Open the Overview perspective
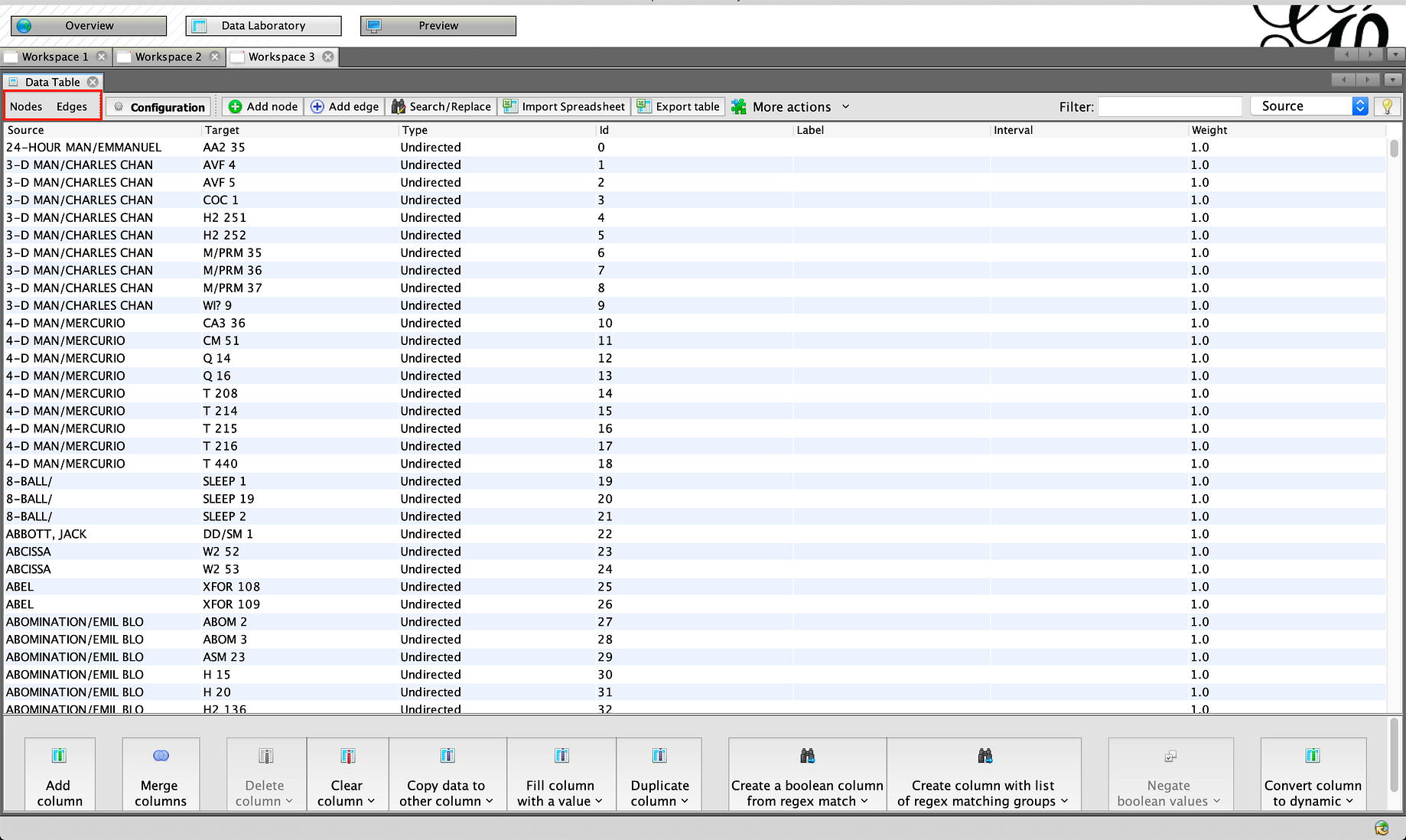The image size is (1406, 840). pos(89,26)
